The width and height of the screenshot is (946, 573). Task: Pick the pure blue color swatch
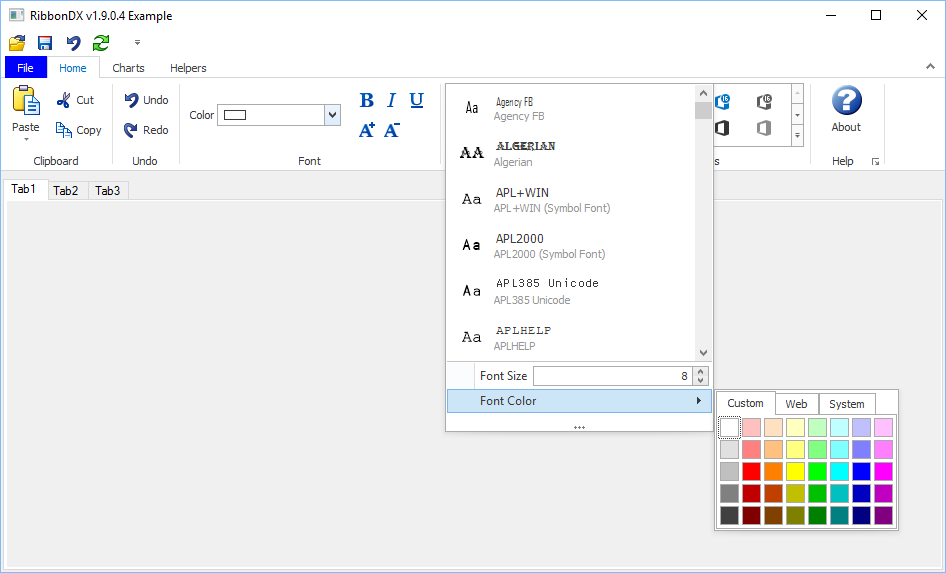(x=862, y=471)
